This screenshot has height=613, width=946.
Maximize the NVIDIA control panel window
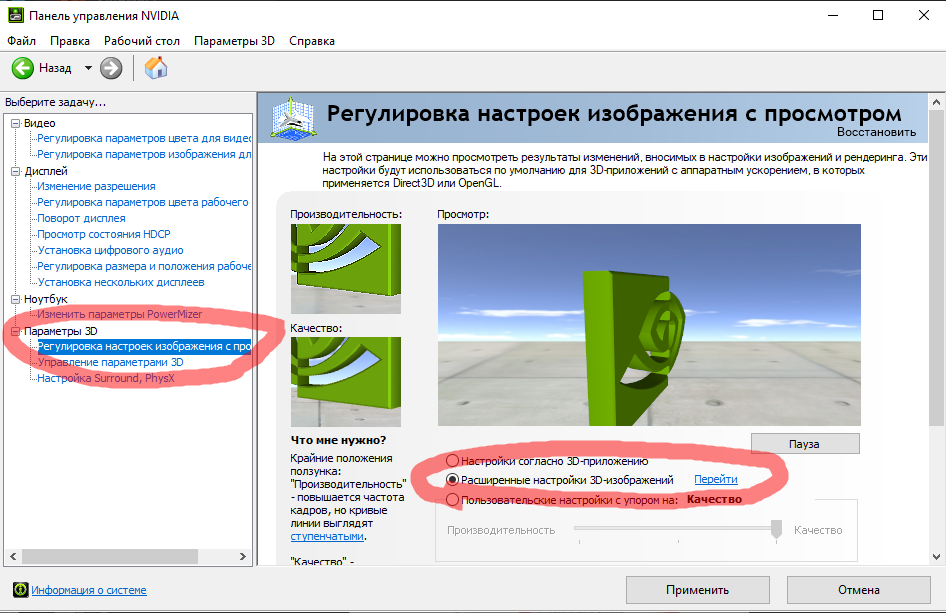[878, 16]
